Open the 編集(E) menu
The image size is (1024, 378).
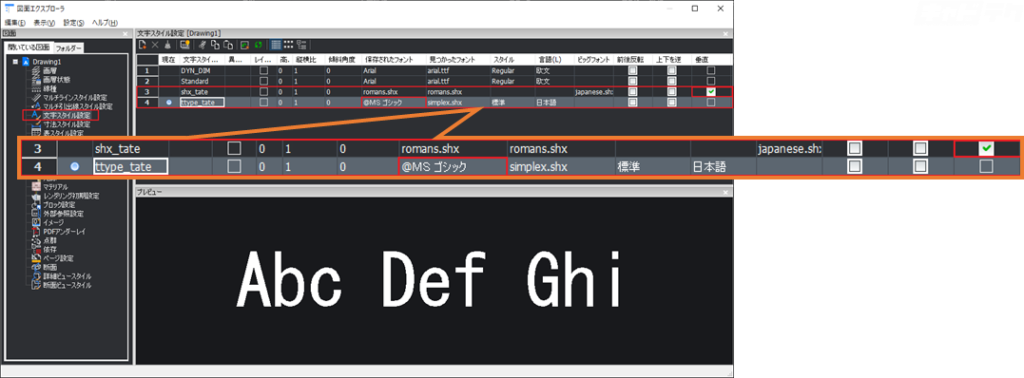(14, 22)
